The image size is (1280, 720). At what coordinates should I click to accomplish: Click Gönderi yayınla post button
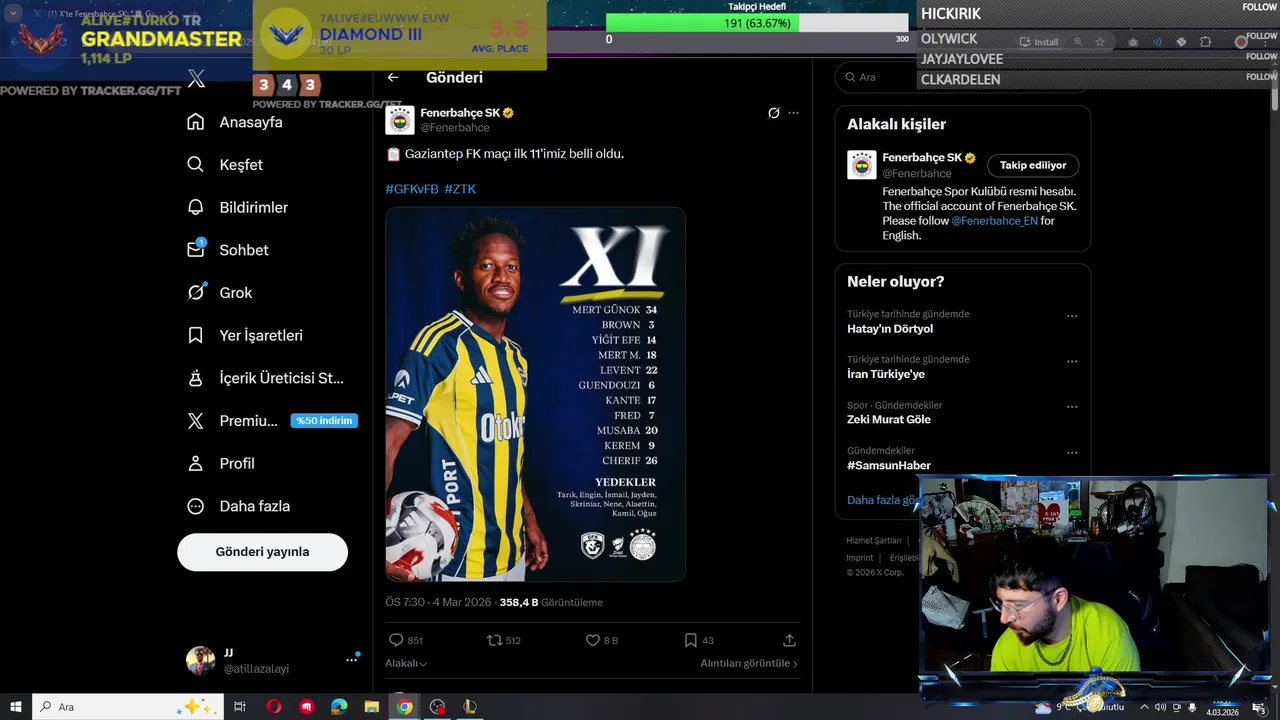(x=262, y=552)
